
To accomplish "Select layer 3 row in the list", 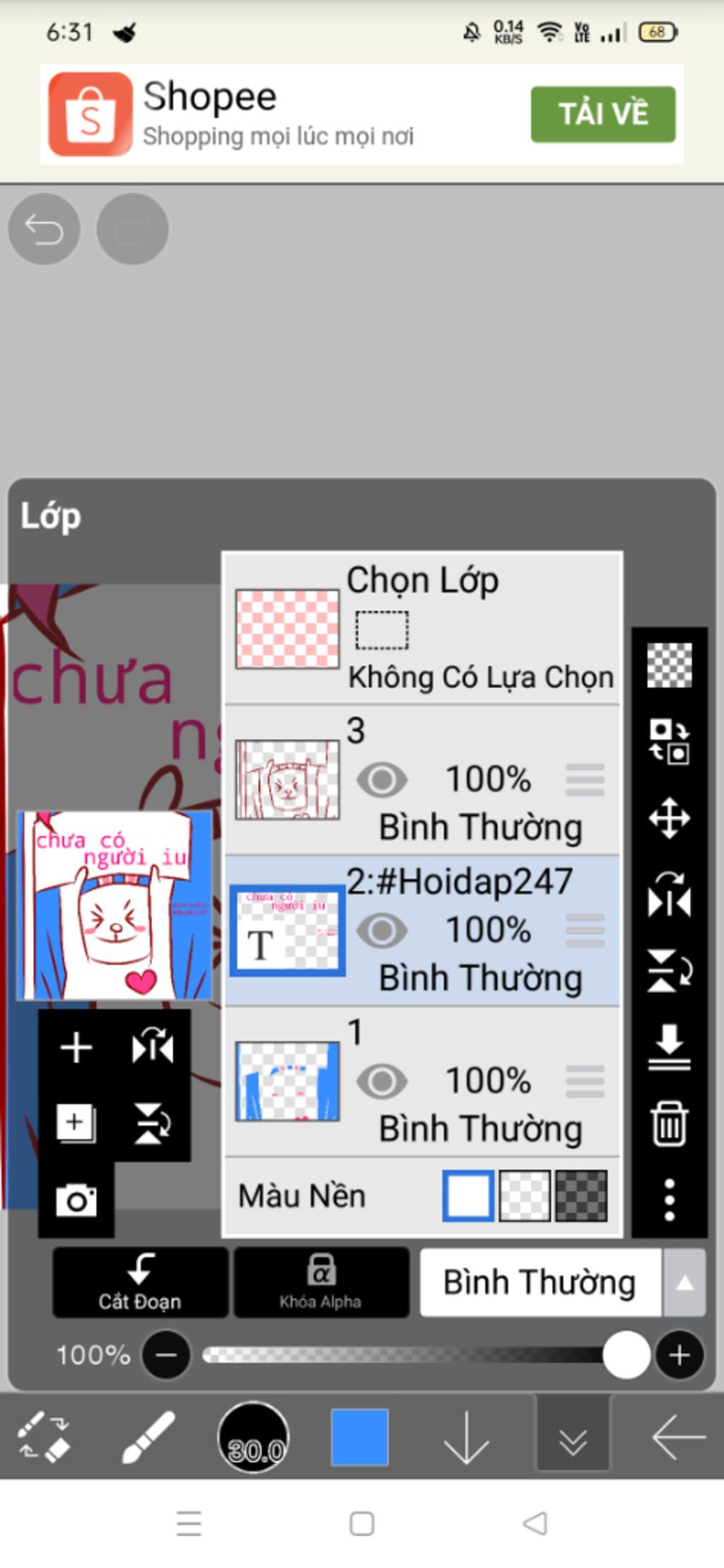I will click(x=422, y=779).
